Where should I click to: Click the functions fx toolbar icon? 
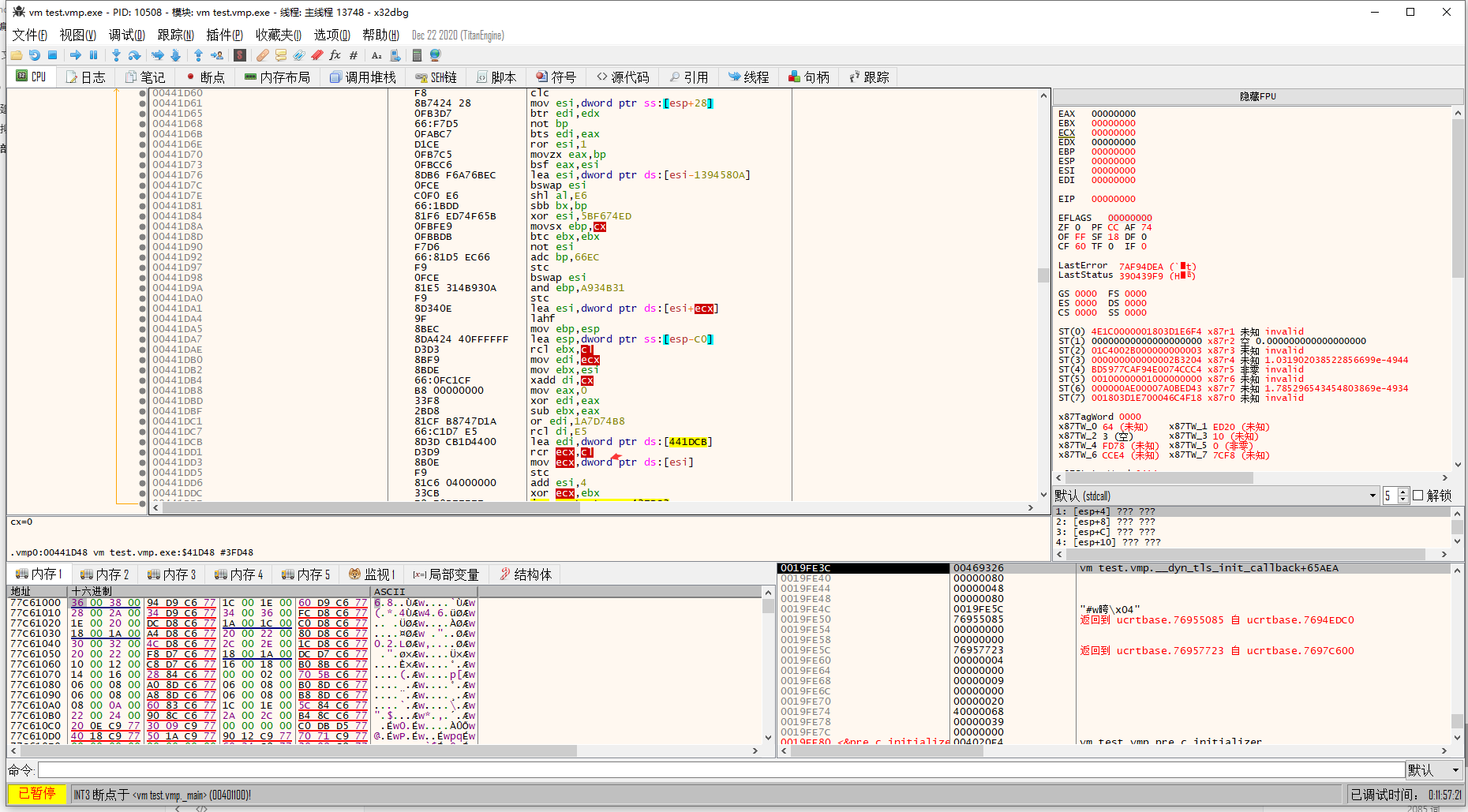pos(335,55)
